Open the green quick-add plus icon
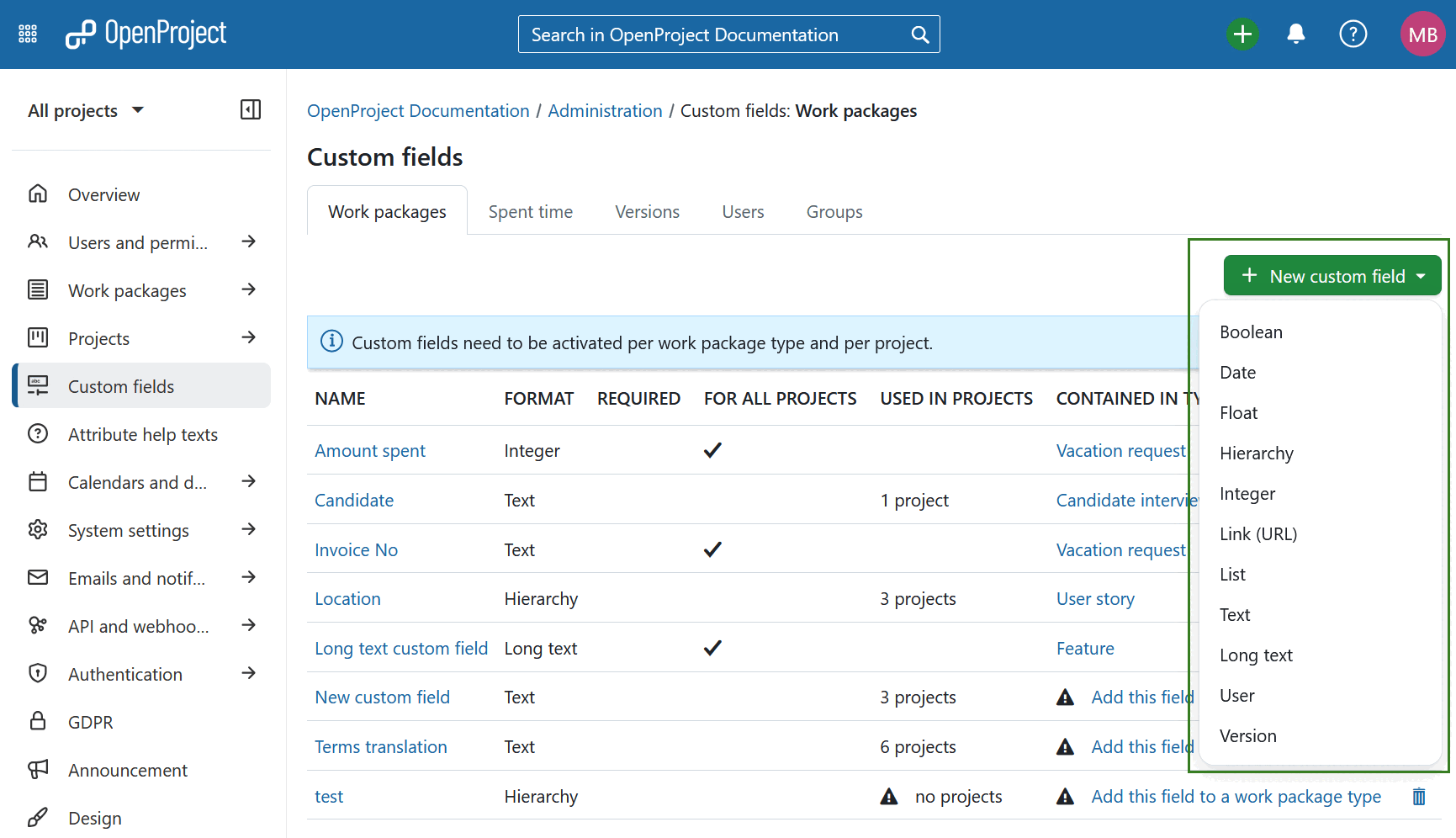Image resolution: width=1456 pixels, height=838 pixels. 1242,34
